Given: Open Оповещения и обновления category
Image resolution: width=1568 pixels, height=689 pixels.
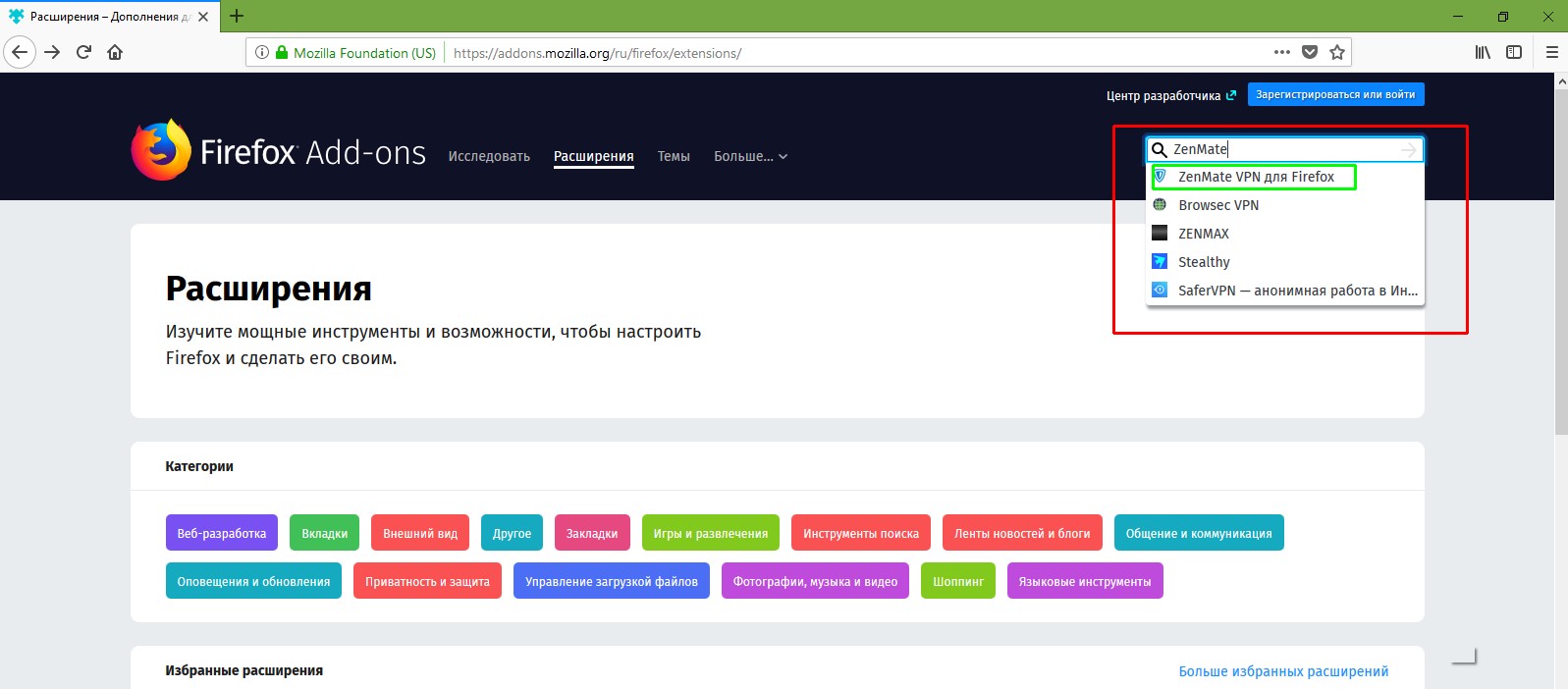Looking at the screenshot, I should click(x=253, y=581).
